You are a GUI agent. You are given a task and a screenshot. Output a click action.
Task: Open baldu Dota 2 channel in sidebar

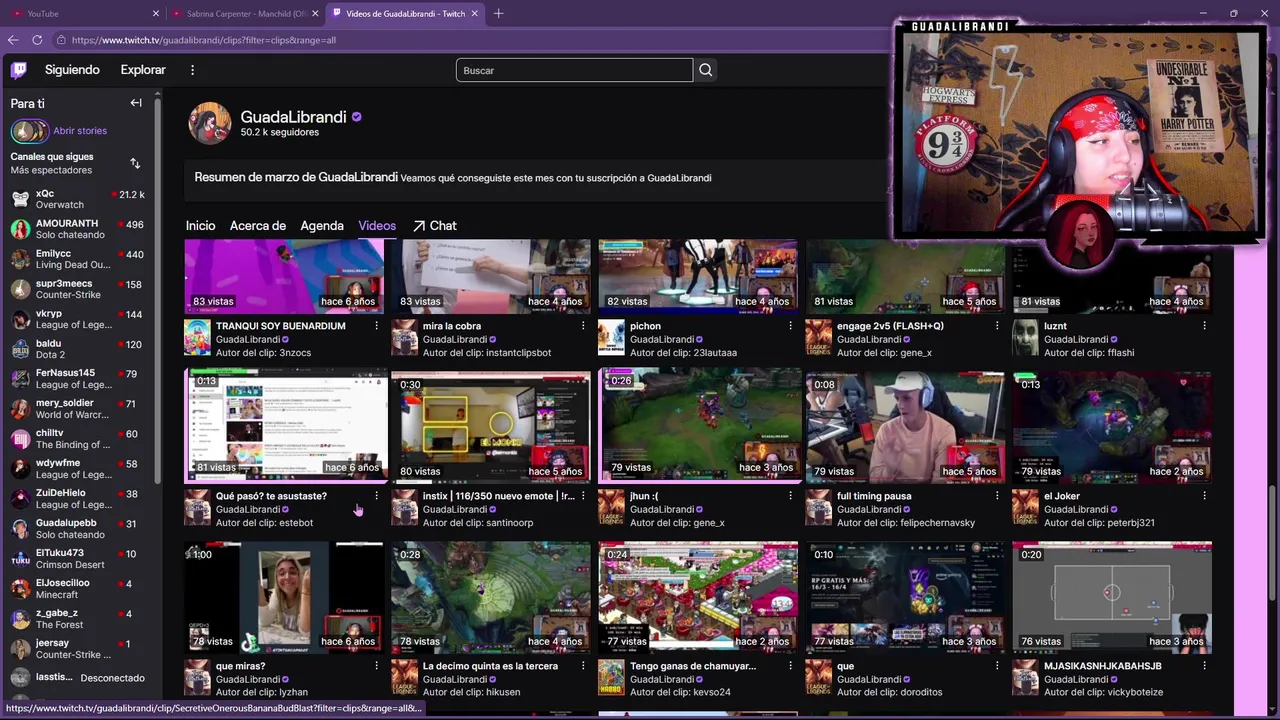point(78,349)
